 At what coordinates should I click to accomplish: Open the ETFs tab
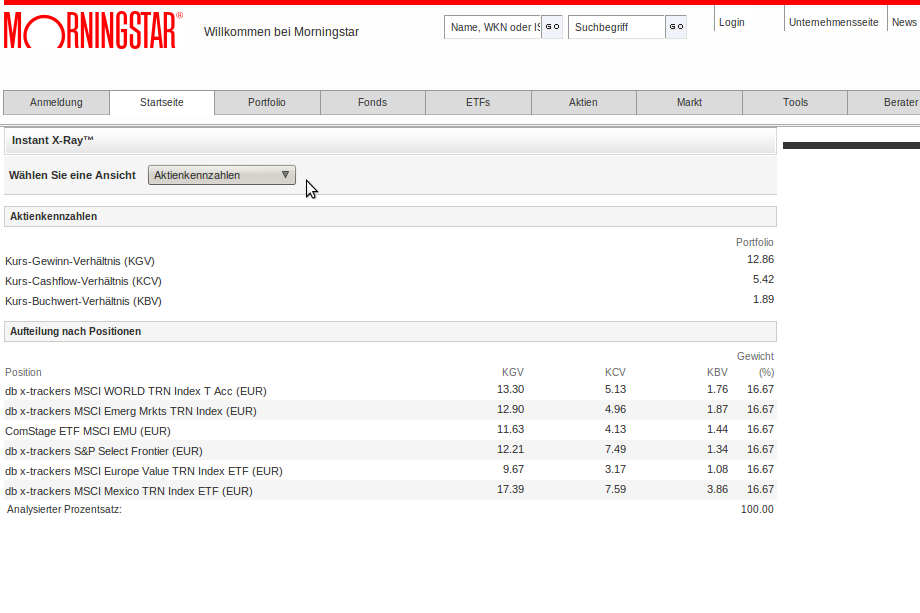pos(478,103)
